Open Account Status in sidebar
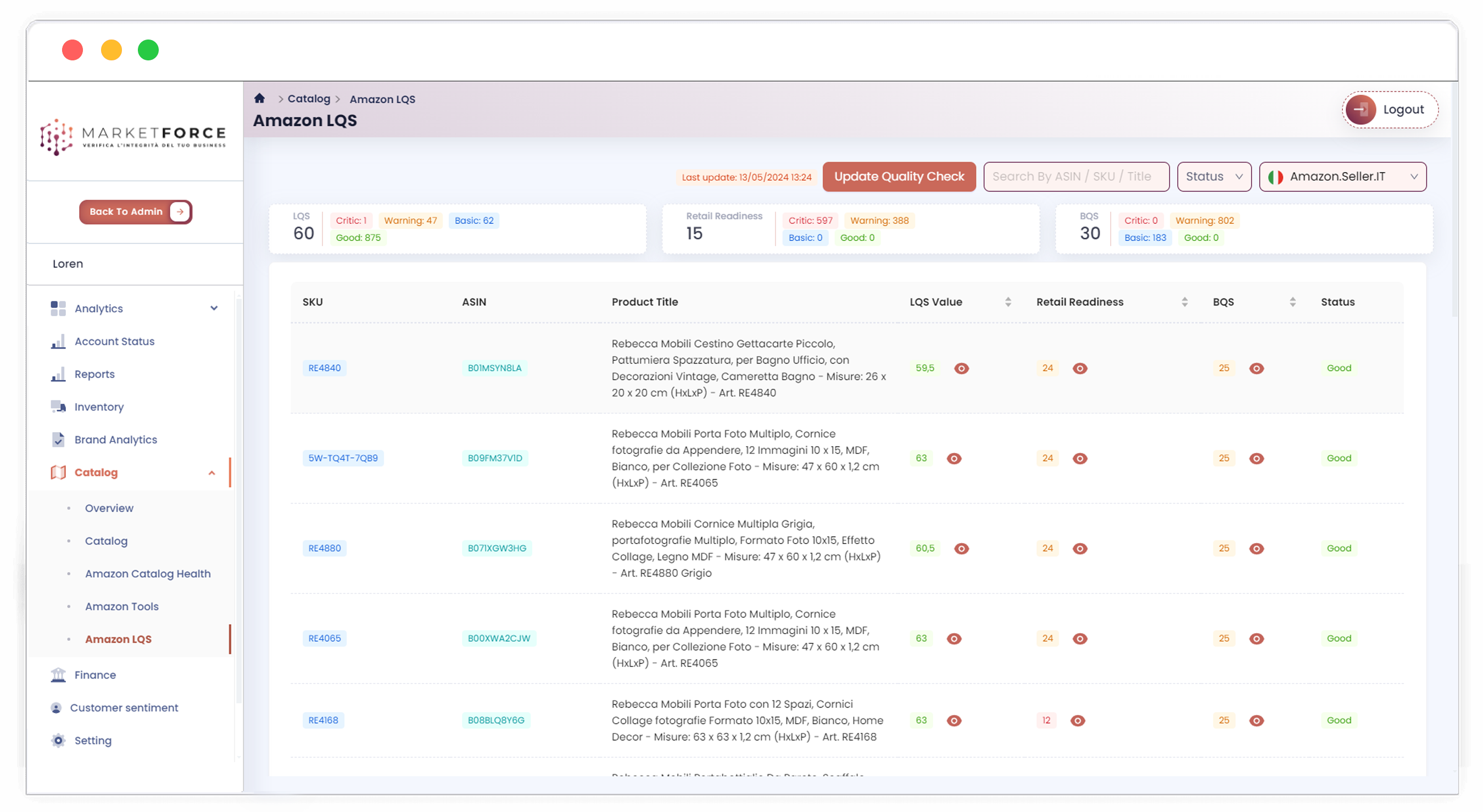1483x812 pixels. pyautogui.click(x=115, y=341)
